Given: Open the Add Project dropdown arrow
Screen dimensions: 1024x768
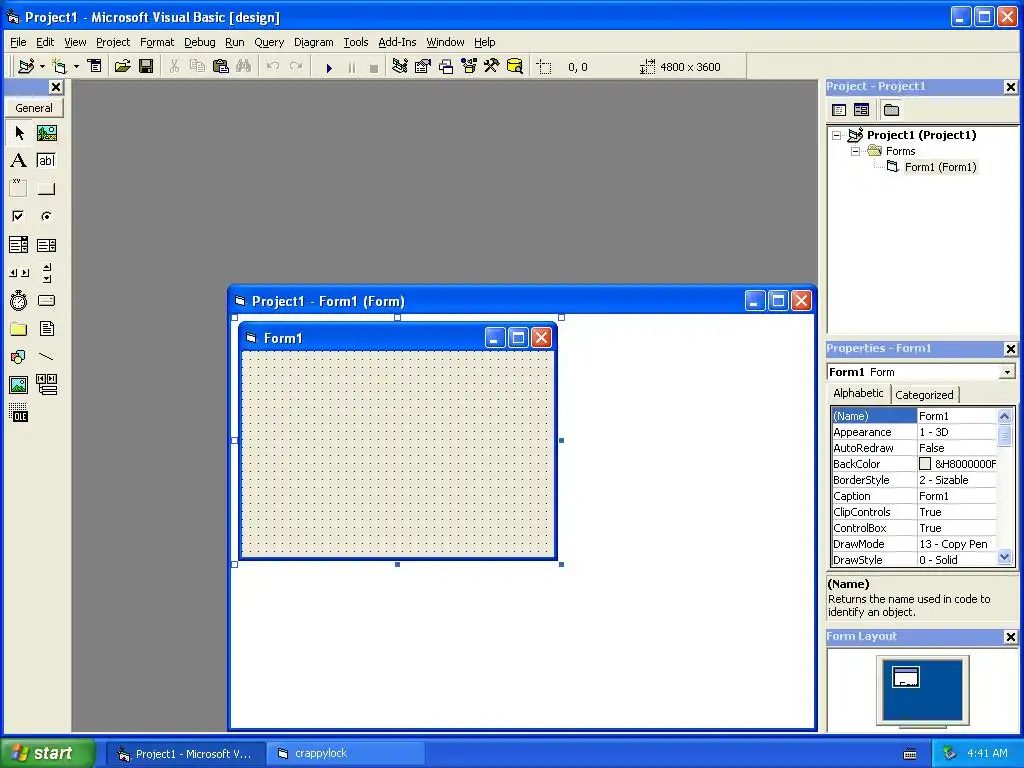Looking at the screenshot, I should (42, 67).
